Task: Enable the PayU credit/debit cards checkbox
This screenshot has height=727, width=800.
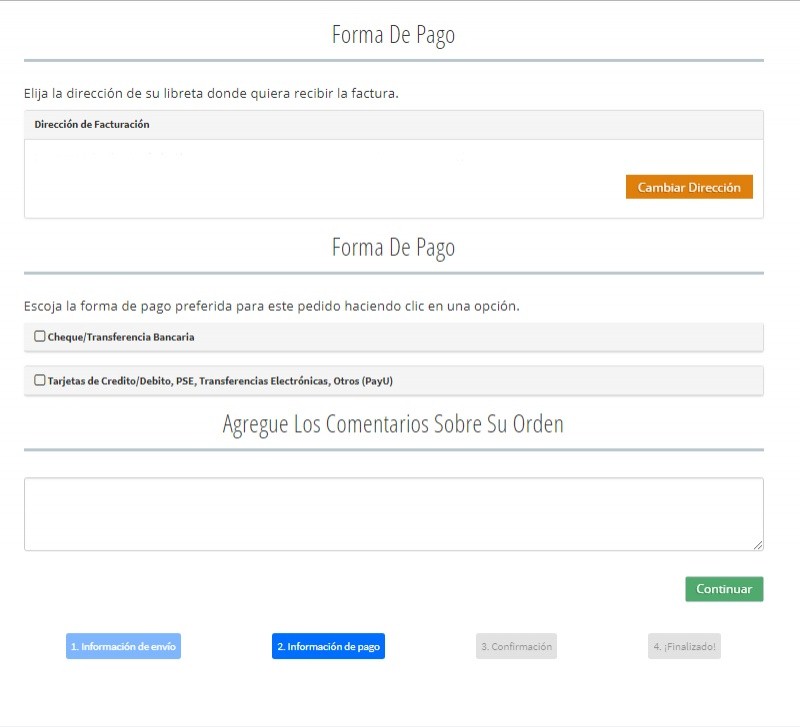Action: [40, 380]
